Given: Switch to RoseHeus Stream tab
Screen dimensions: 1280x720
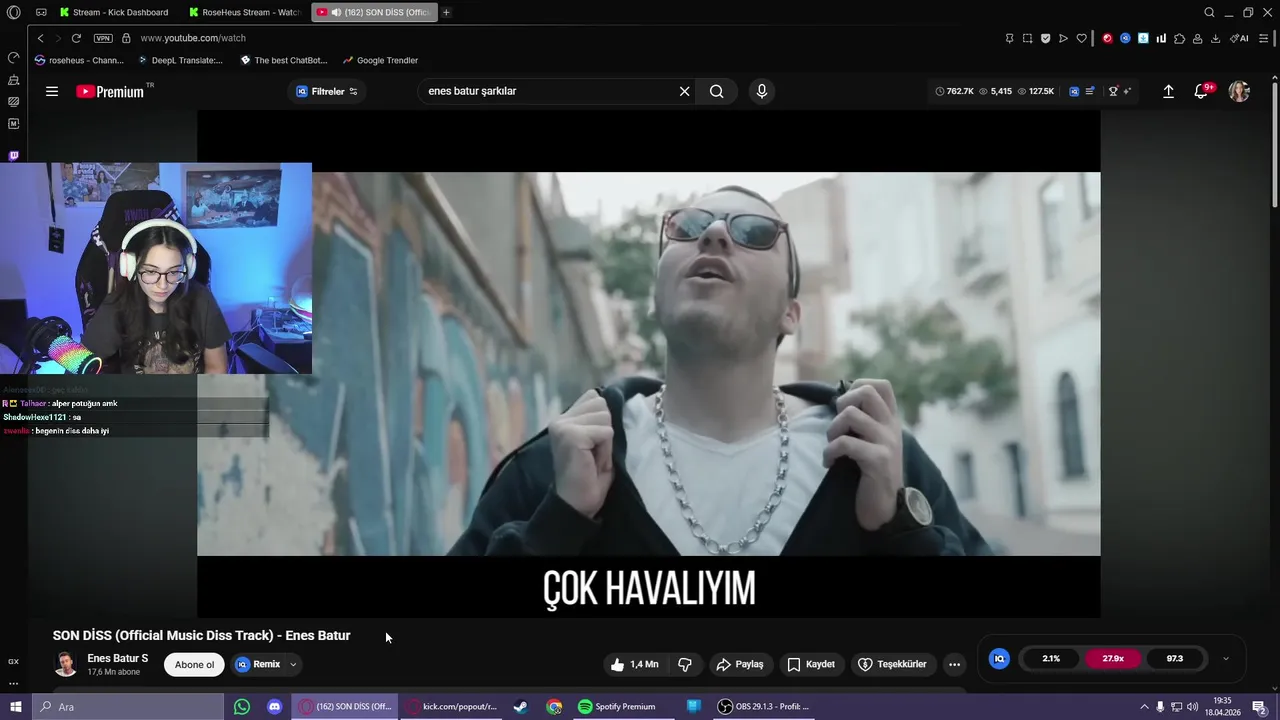Looking at the screenshot, I should 245,12.
